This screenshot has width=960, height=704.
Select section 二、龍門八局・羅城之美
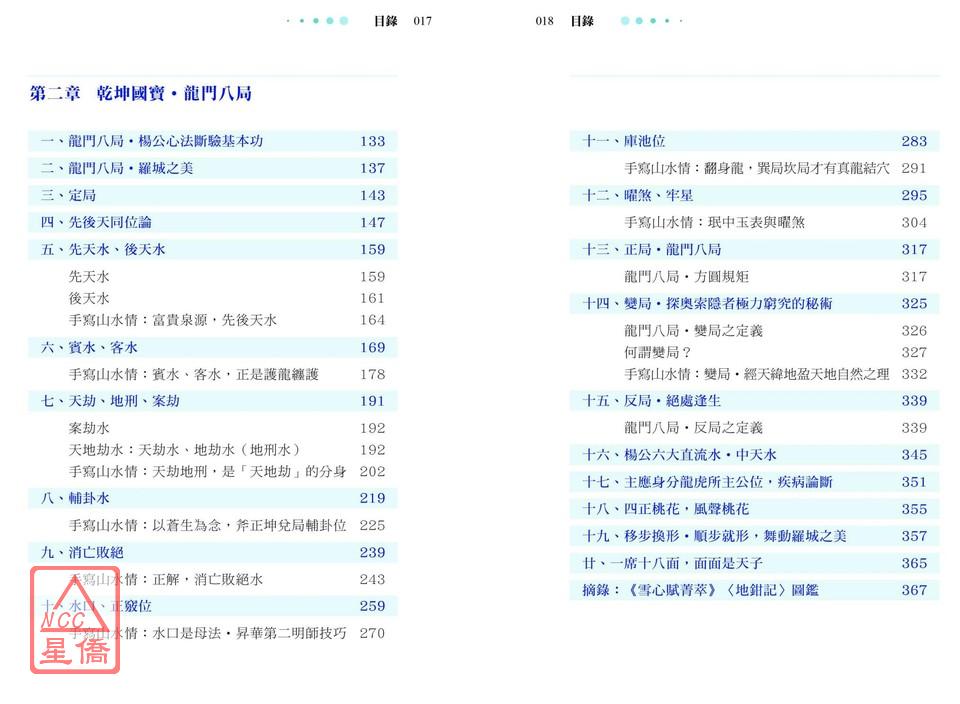117,168
